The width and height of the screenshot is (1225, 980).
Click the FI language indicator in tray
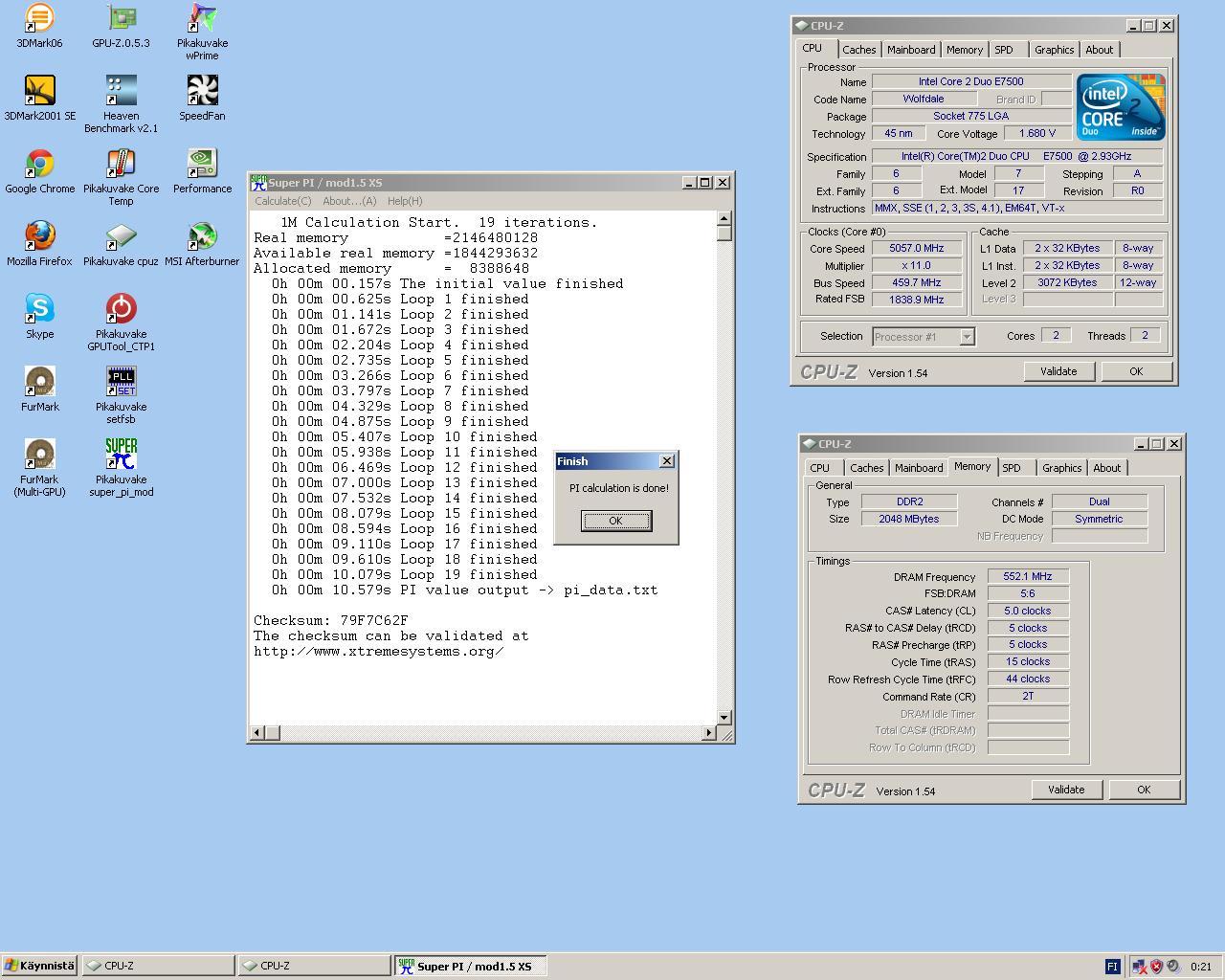pos(1112,967)
